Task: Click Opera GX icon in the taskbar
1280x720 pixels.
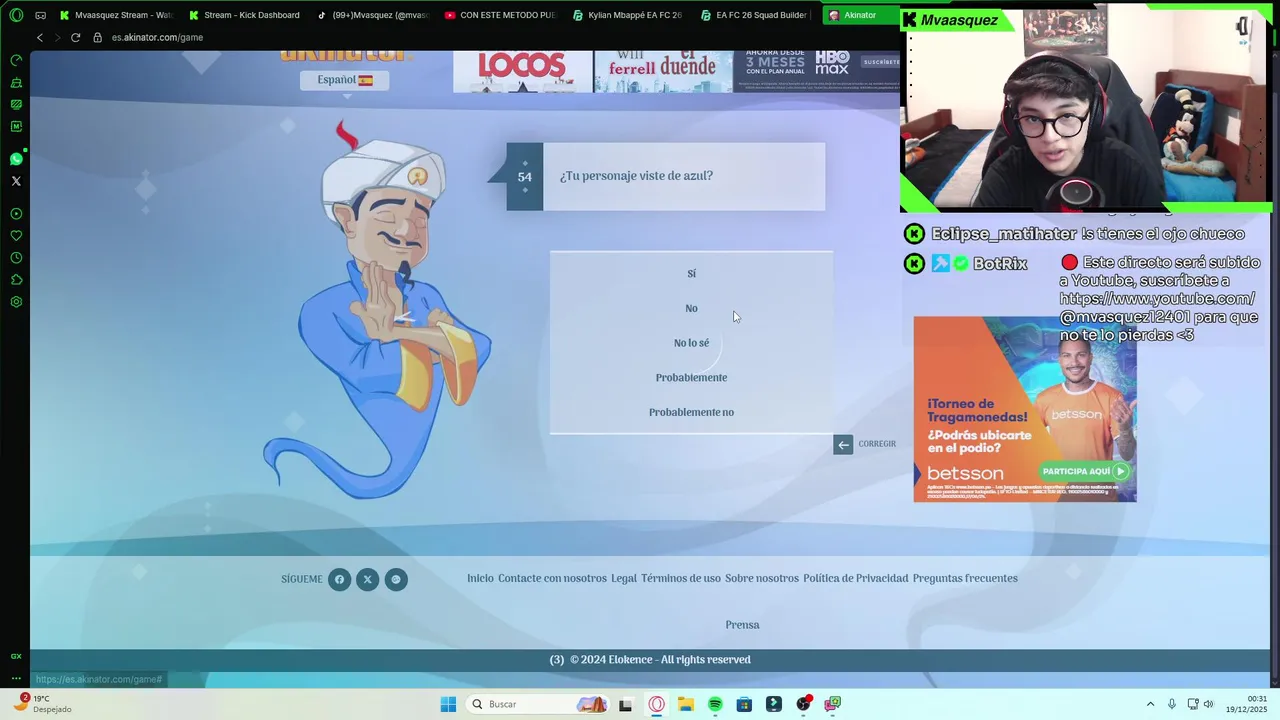Action: coord(656,704)
